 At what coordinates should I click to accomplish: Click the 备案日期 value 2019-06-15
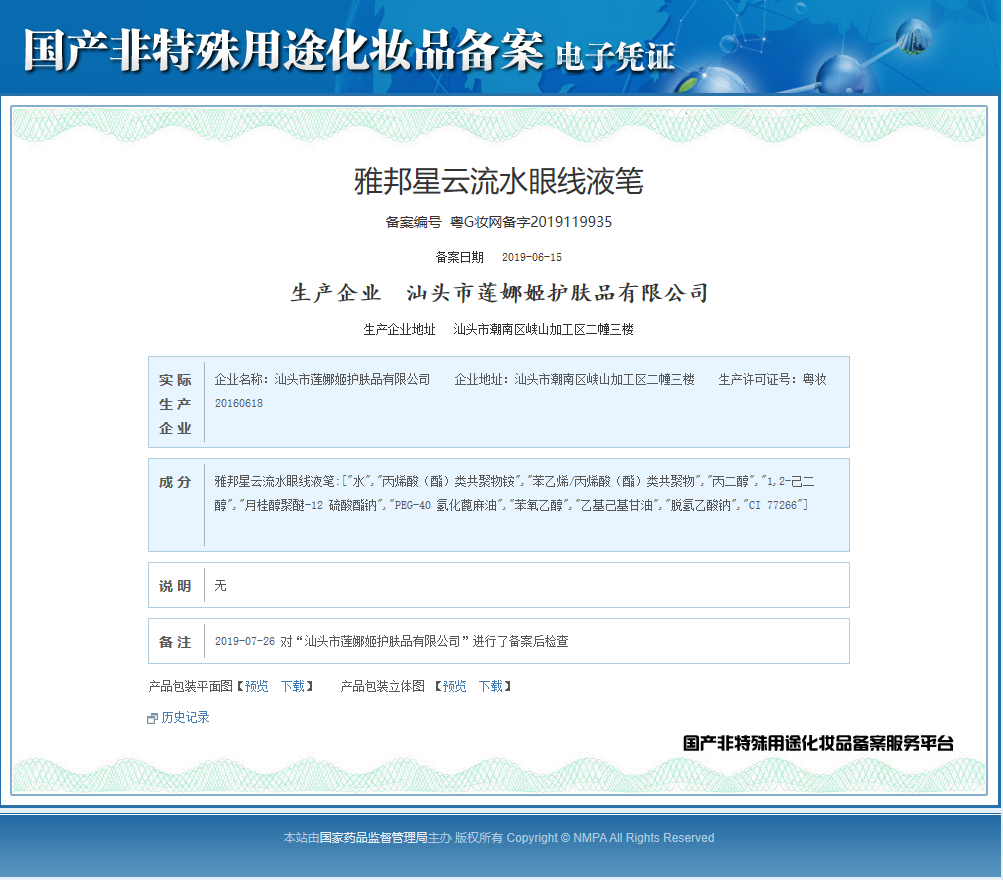531,257
